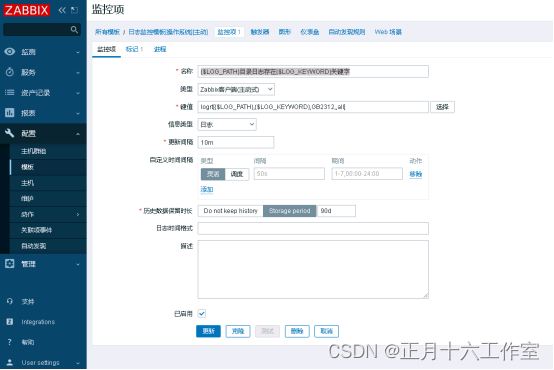
Task: Expand the User settings chevron
Action: 78,363
